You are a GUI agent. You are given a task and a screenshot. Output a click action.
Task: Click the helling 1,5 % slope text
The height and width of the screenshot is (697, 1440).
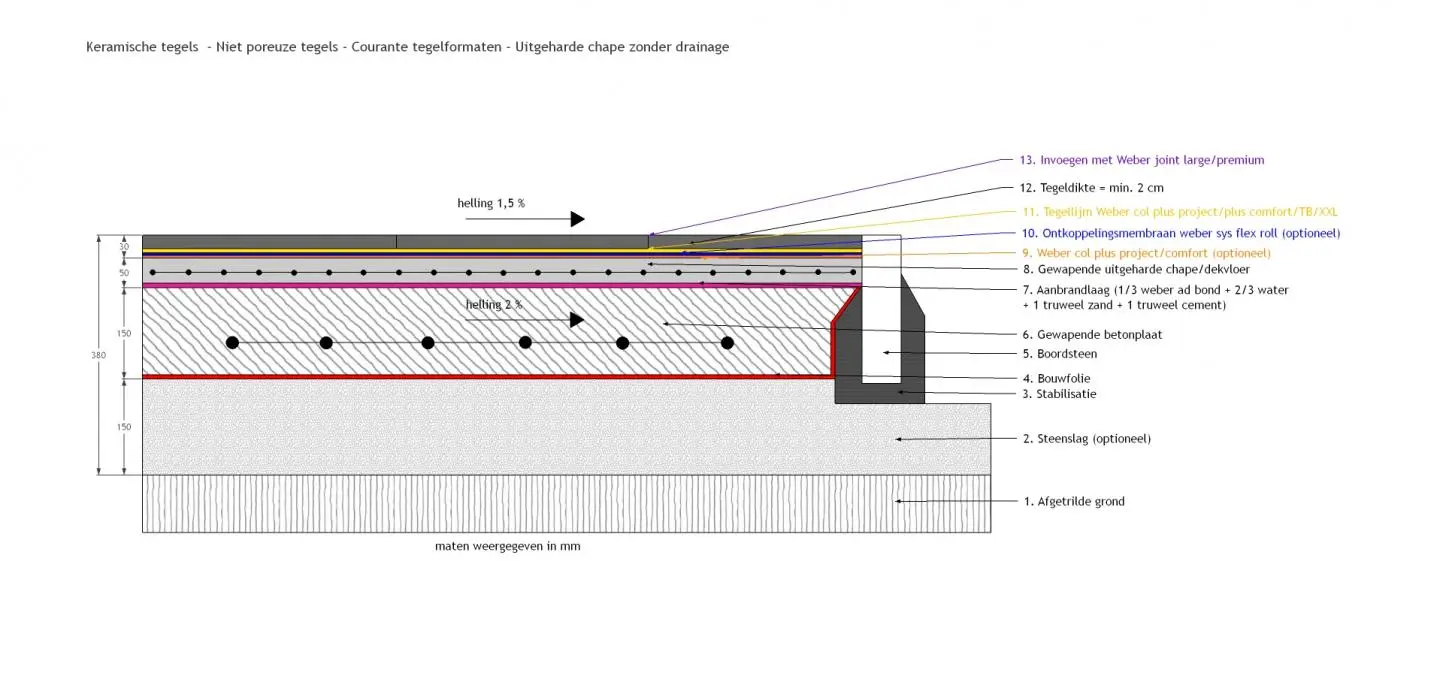tap(491, 203)
